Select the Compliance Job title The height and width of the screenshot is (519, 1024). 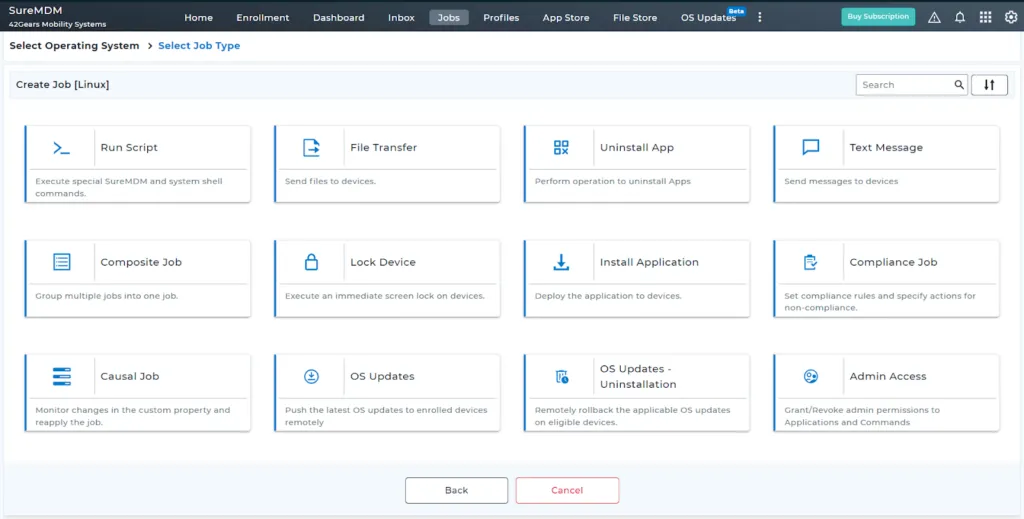[x=893, y=262]
